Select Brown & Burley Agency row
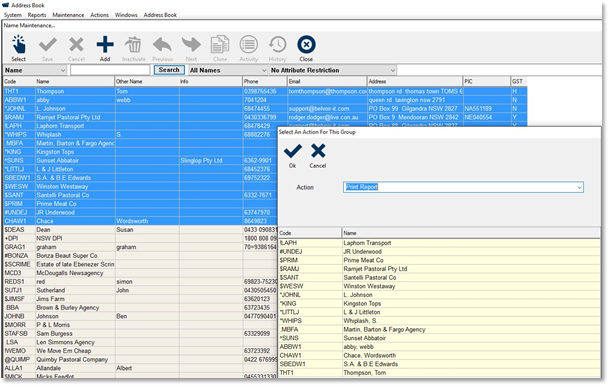 click(x=140, y=308)
